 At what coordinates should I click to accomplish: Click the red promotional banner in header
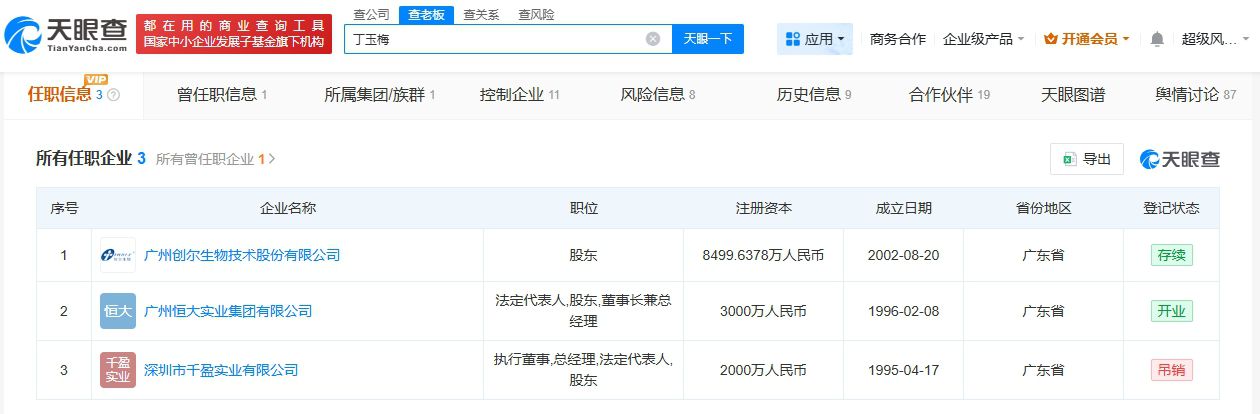[234, 34]
